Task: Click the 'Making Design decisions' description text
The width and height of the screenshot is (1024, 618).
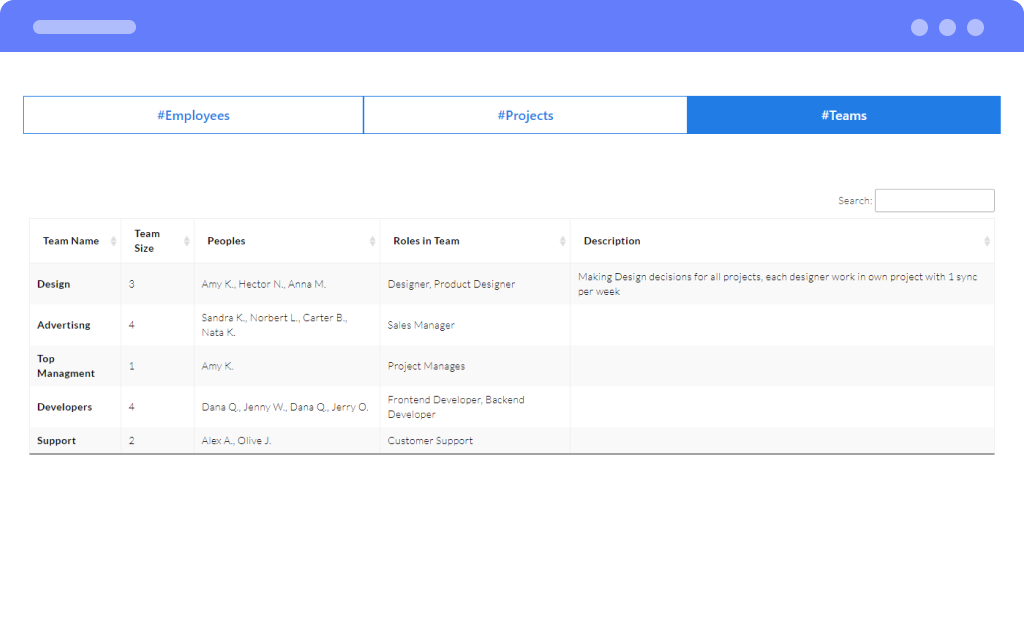Action: click(777, 284)
